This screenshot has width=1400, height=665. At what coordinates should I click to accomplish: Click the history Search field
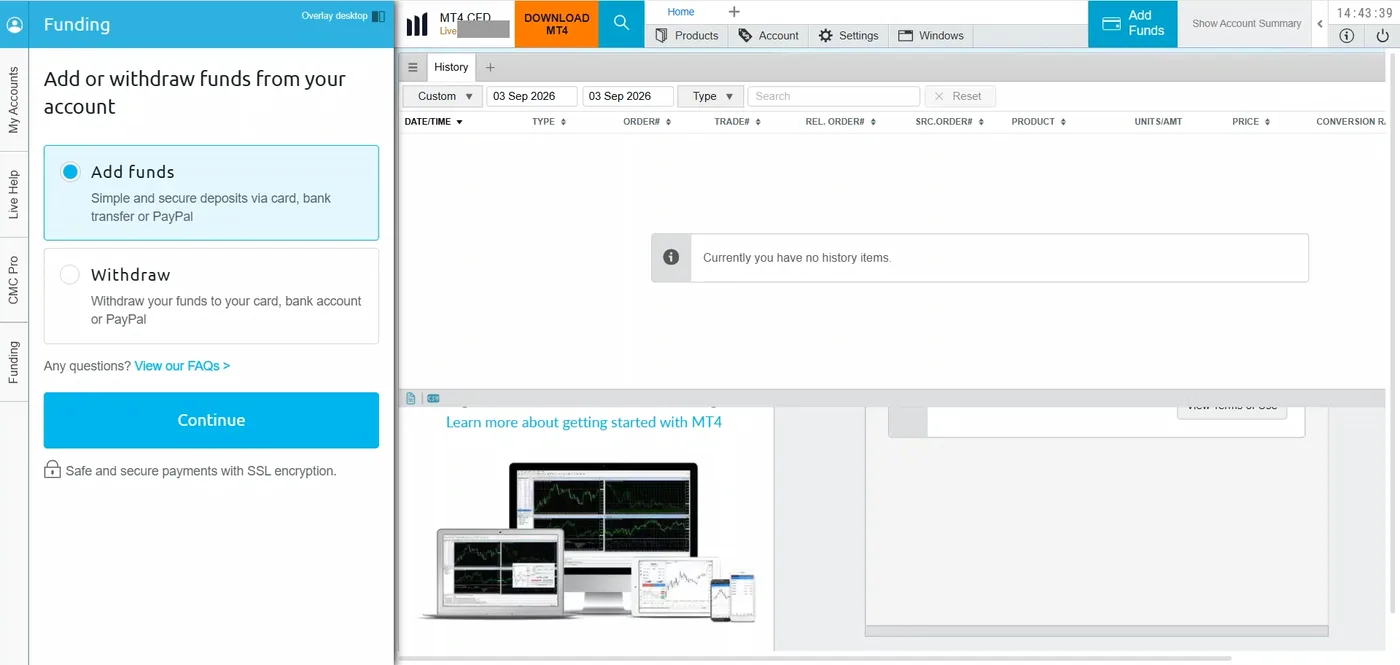click(834, 96)
